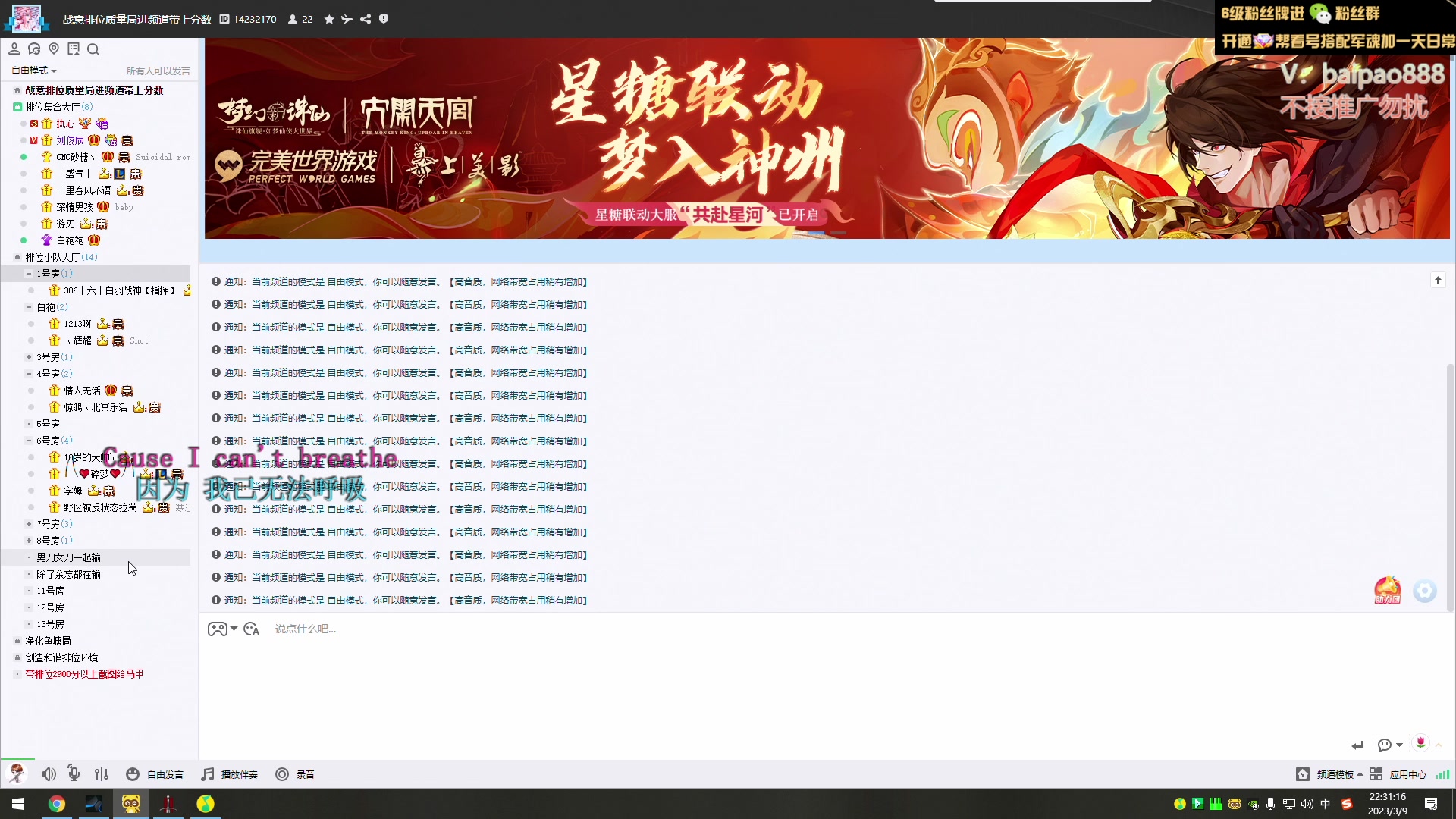The width and height of the screenshot is (1456, 819).
Task: Join the 12号房 sub-channel
Action: click(x=50, y=607)
